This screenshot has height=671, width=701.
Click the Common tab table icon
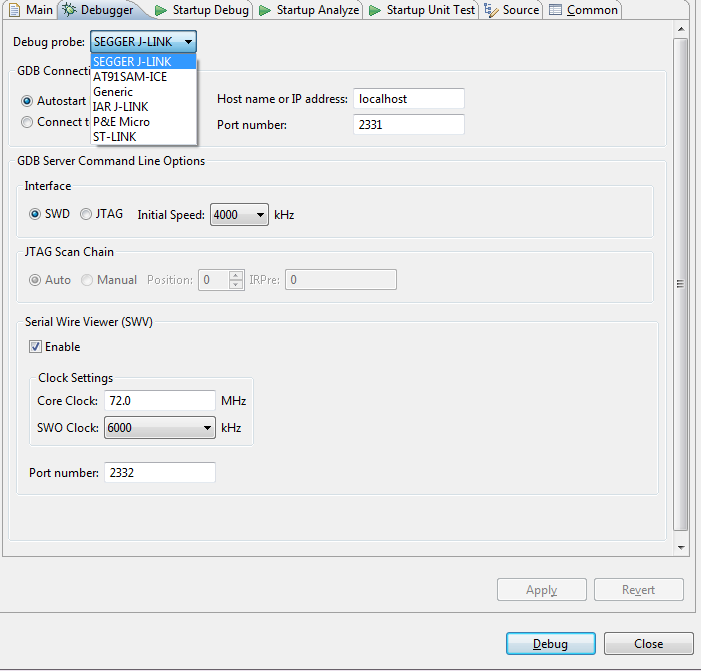[555, 10]
